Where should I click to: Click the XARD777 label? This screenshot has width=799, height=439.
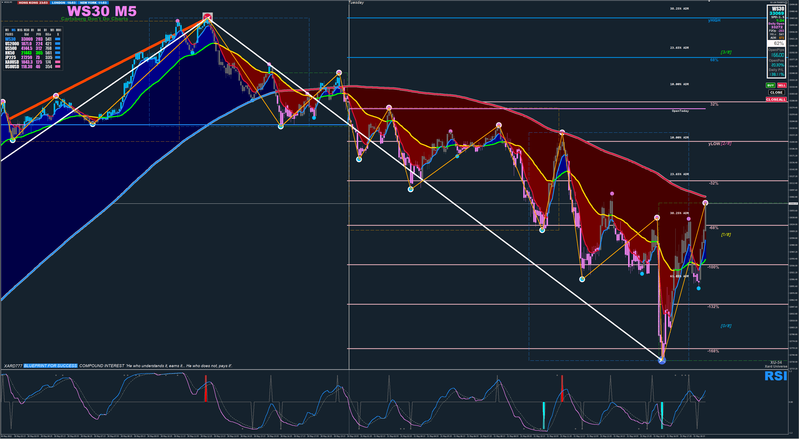pos(12,366)
